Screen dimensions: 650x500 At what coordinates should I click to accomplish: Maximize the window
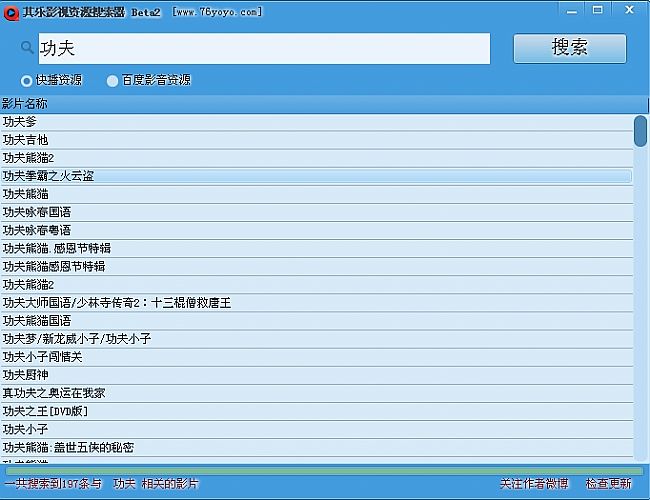pos(597,10)
